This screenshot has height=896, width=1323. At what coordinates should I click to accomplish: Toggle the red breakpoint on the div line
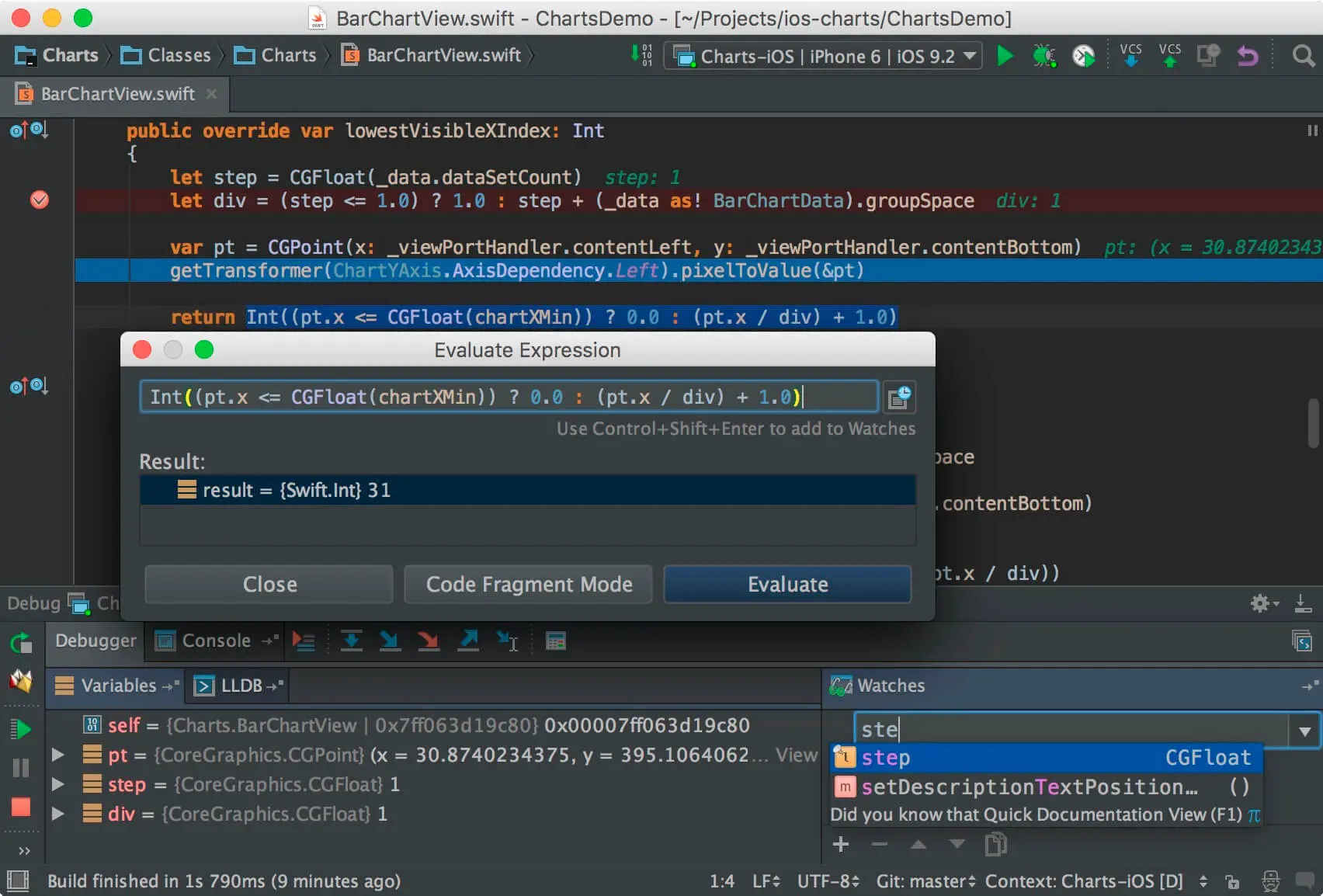coord(40,200)
